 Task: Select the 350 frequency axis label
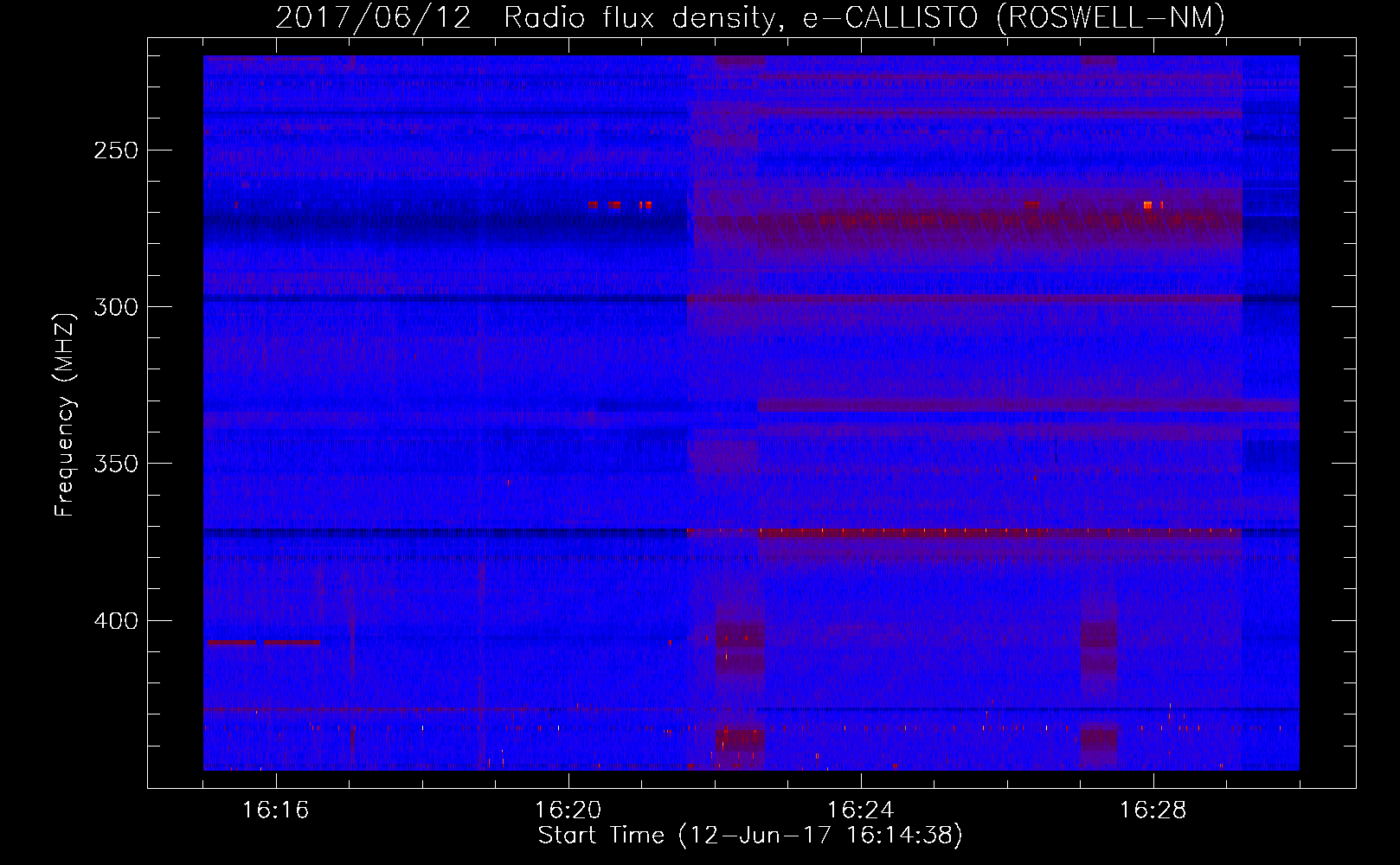point(116,464)
